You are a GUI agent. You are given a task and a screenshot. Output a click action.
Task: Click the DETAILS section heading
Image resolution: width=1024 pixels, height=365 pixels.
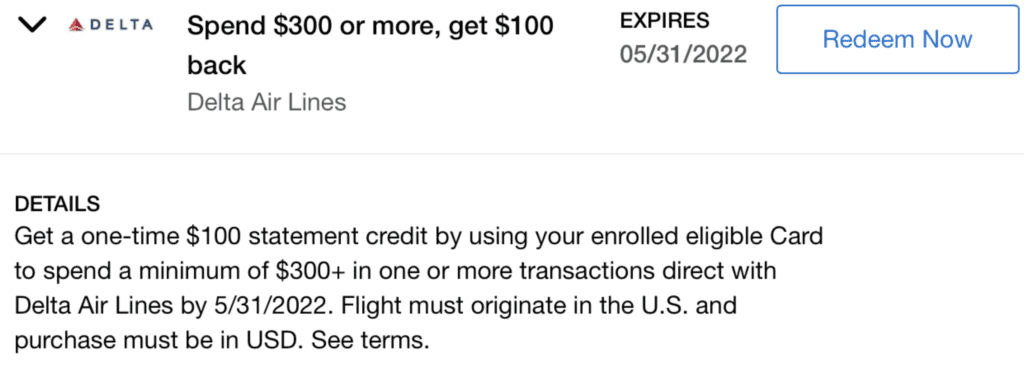point(57,204)
